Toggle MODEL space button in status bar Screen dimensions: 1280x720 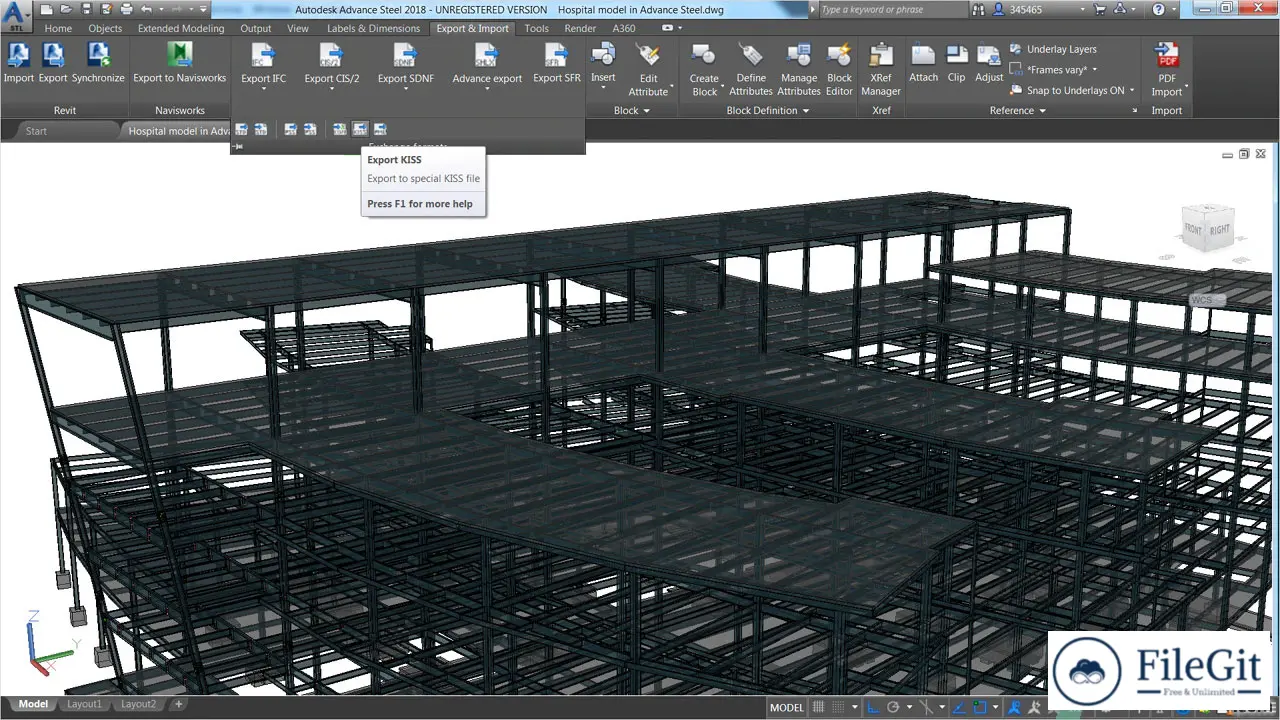787,707
